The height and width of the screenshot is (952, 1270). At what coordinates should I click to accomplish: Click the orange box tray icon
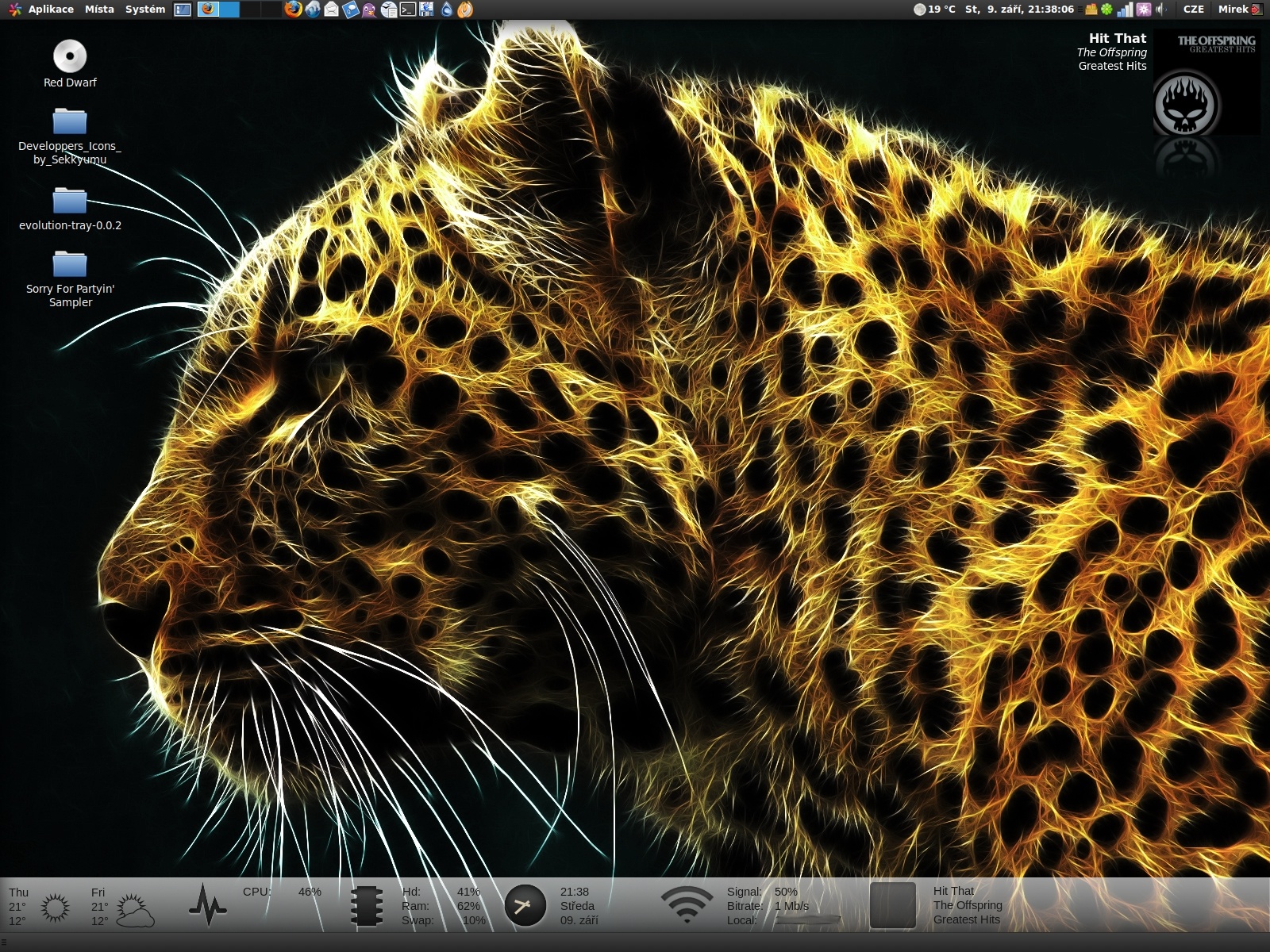coord(1091,10)
